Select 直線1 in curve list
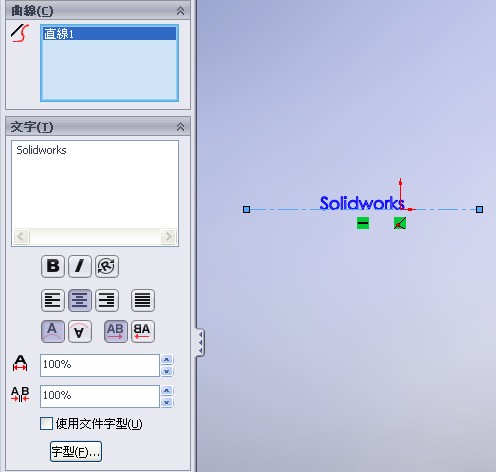The height and width of the screenshot is (472, 496). [109, 34]
